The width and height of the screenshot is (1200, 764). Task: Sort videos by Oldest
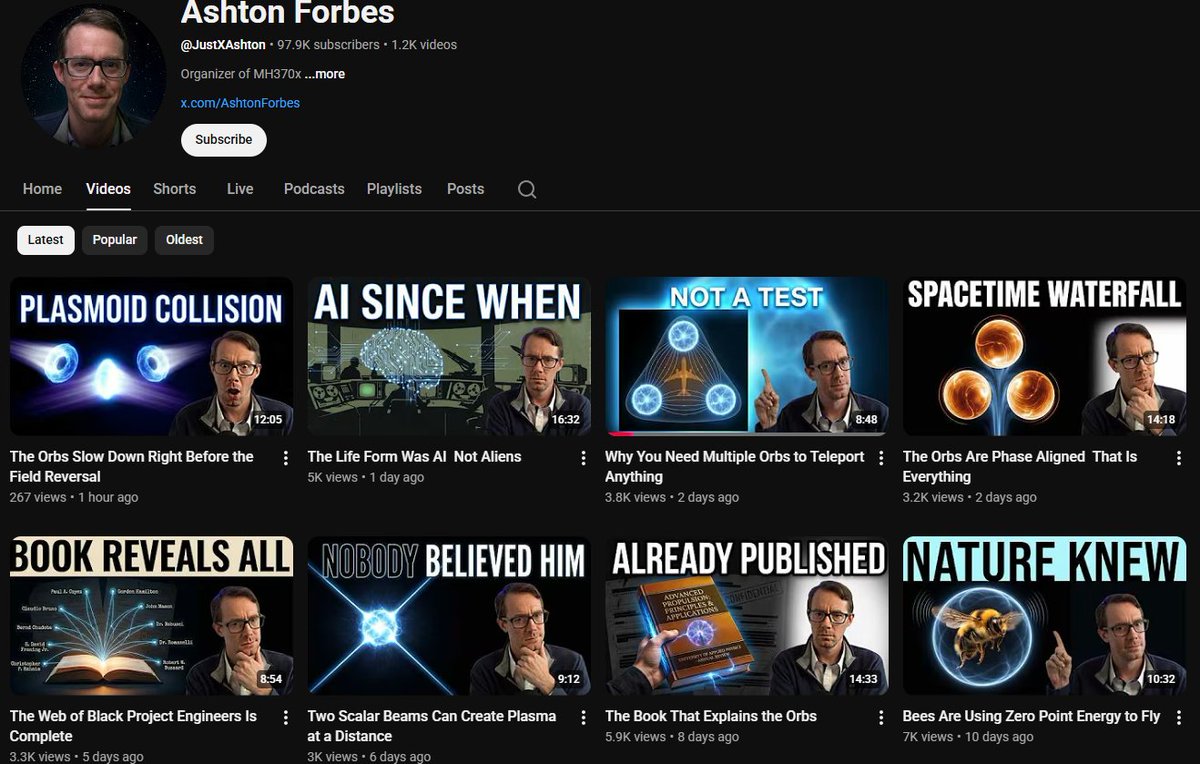pyautogui.click(x=184, y=240)
